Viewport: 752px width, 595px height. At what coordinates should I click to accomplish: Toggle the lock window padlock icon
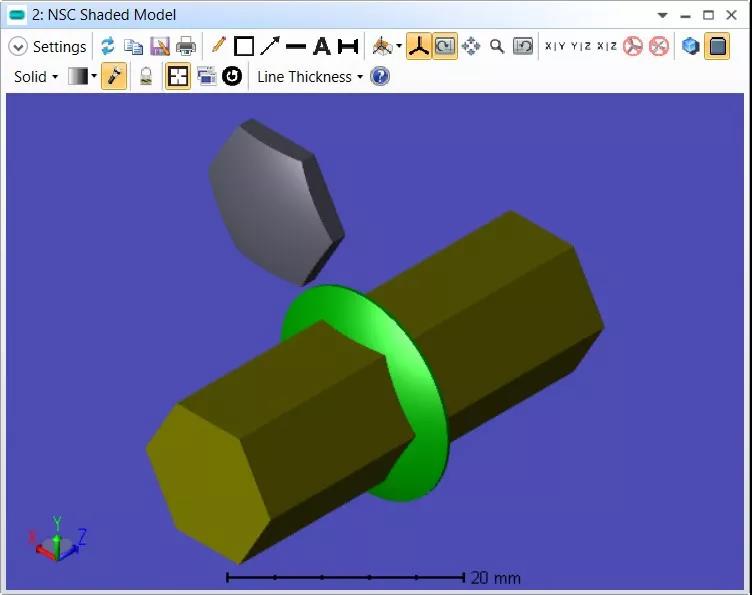146,76
